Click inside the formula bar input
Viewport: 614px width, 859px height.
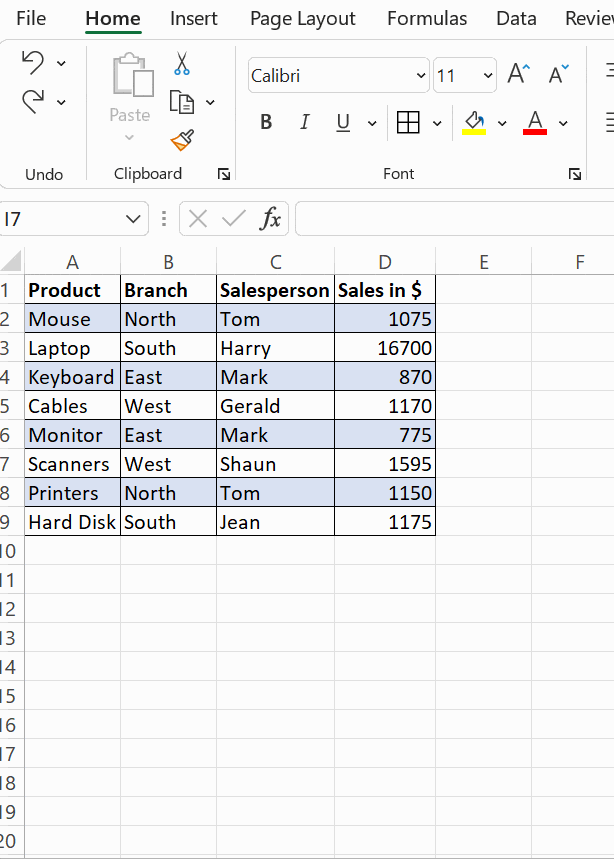[455, 219]
